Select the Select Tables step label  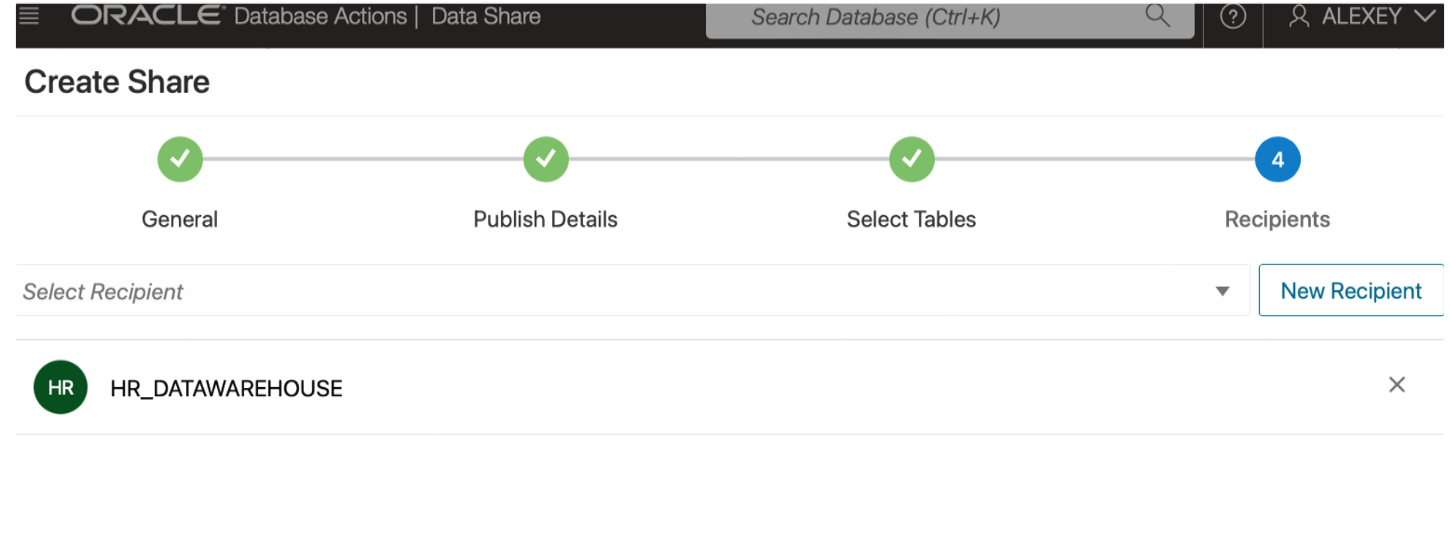(x=911, y=219)
